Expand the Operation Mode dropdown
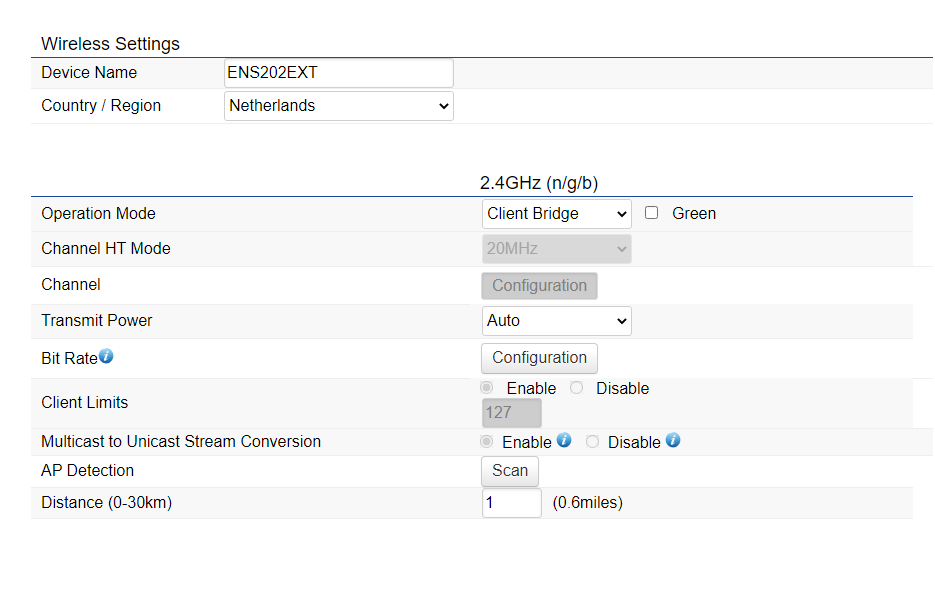 [556, 214]
